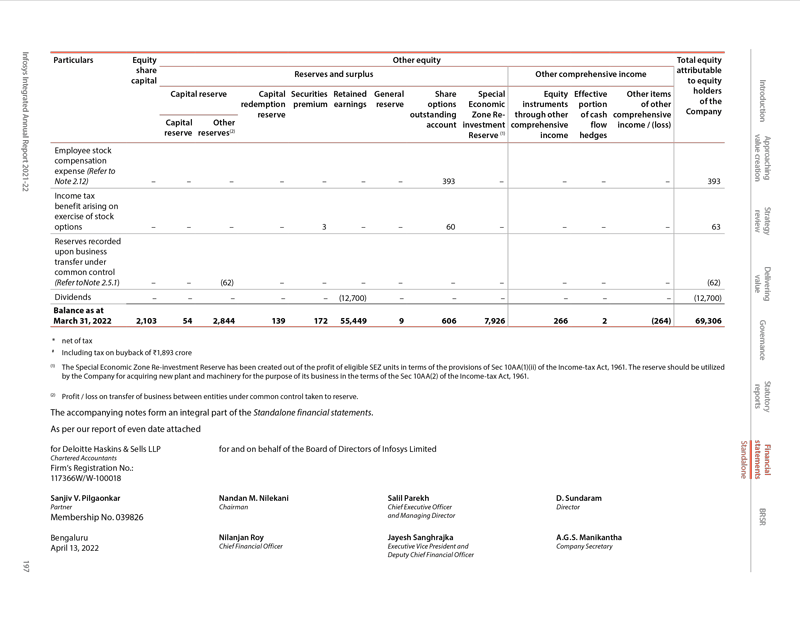
Task: Follow the 'Refer to Note 2.5.1' reference
Action: point(87,283)
